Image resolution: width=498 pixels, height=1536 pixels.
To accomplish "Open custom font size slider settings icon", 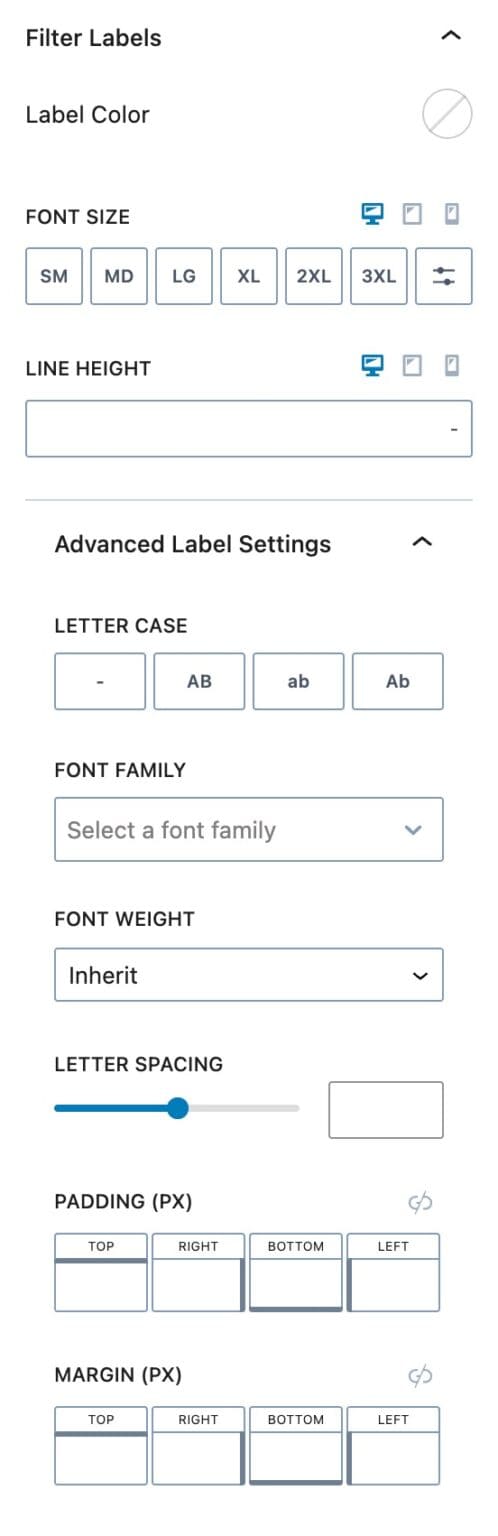I will click(x=443, y=276).
